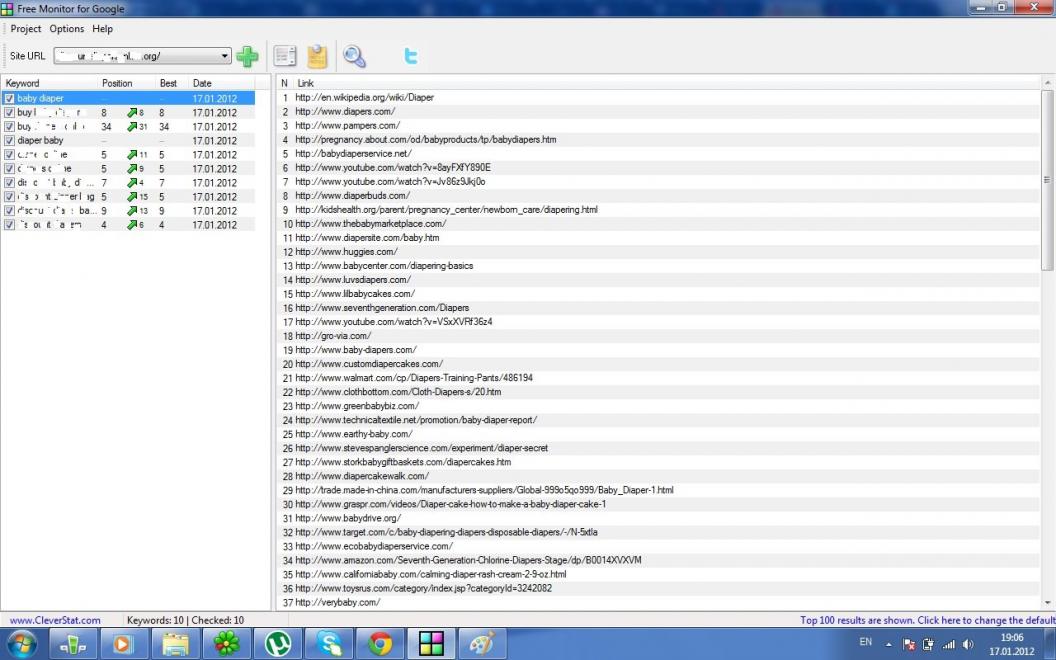Screen dimensions: 1056x660
Task: Open the Help menu
Action: pyautogui.click(x=102, y=29)
